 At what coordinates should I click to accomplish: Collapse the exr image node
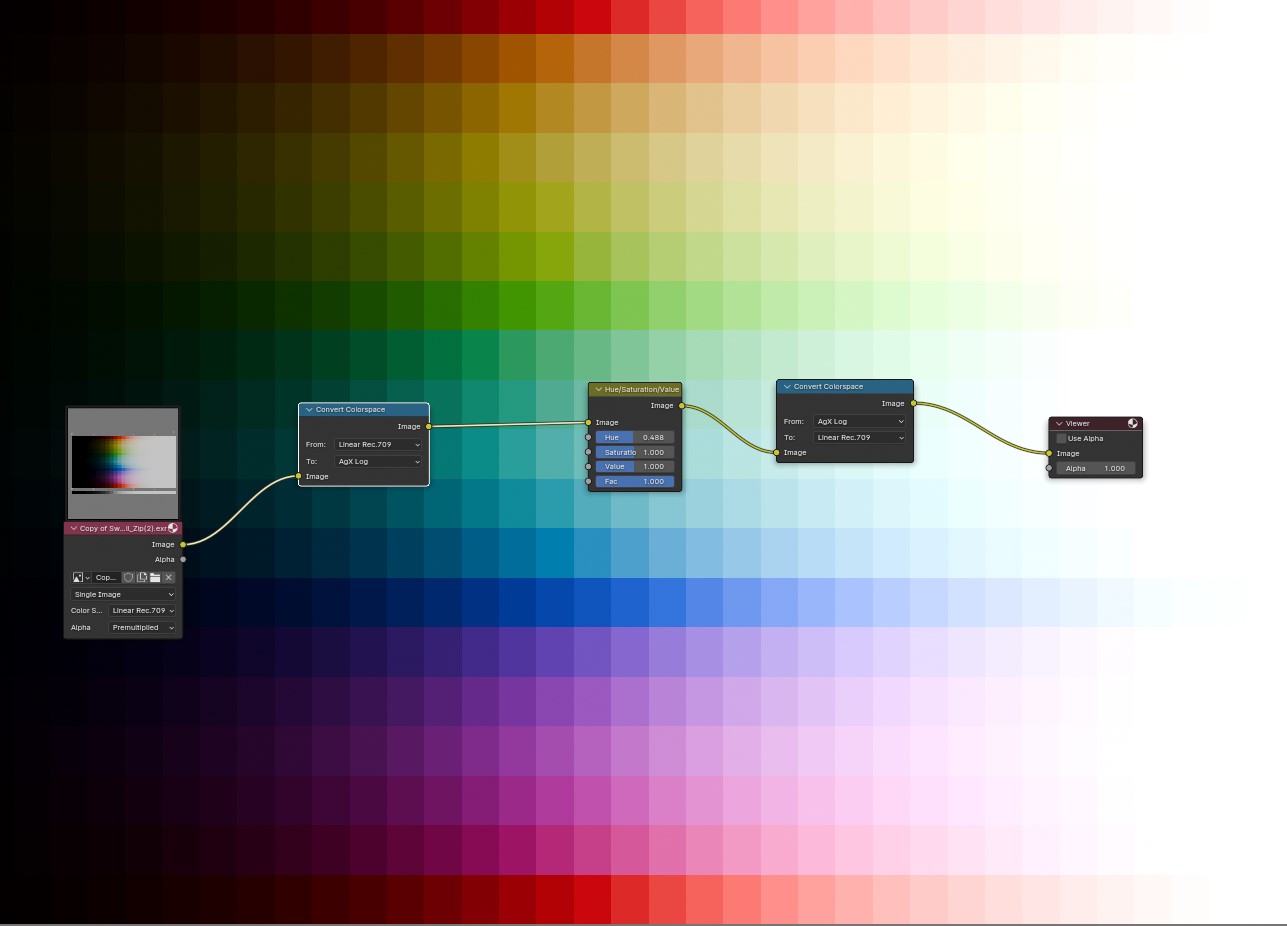(74, 528)
